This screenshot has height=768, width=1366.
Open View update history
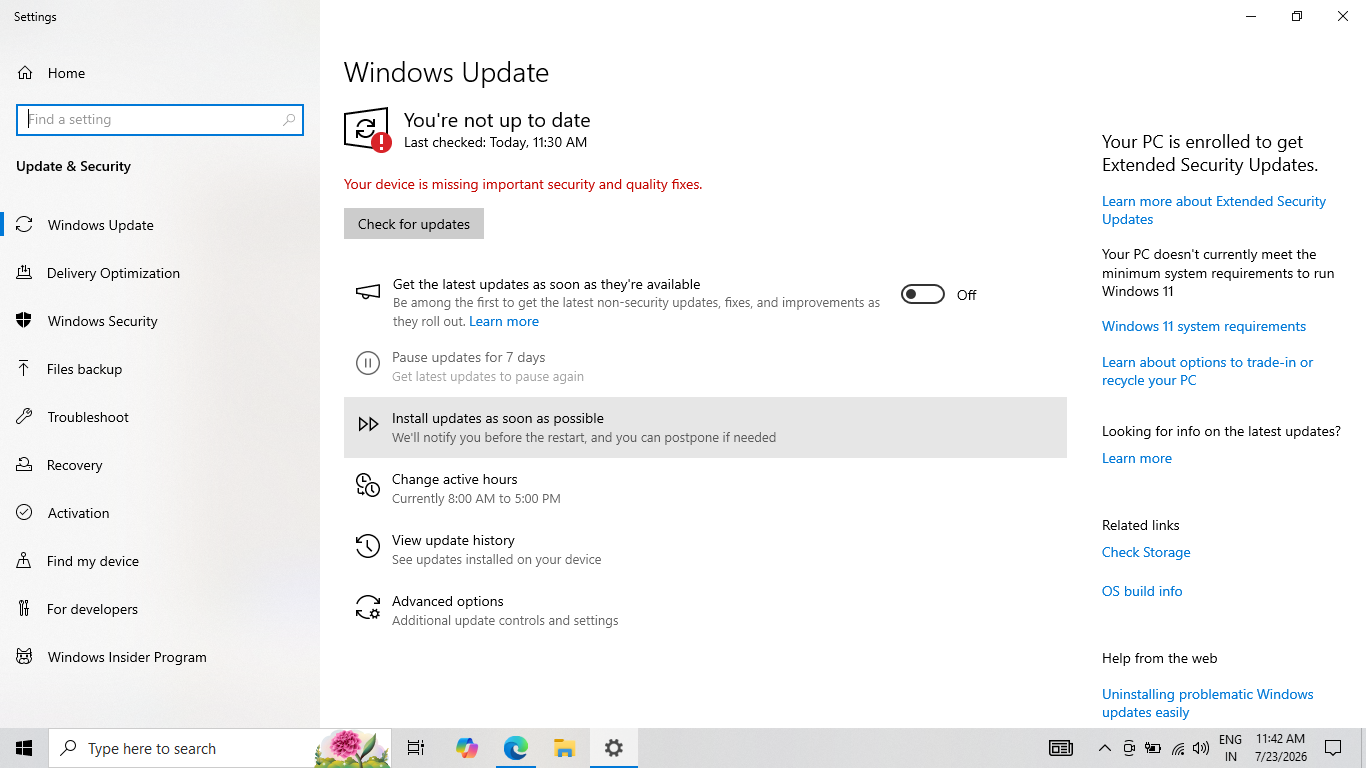[x=705, y=549]
